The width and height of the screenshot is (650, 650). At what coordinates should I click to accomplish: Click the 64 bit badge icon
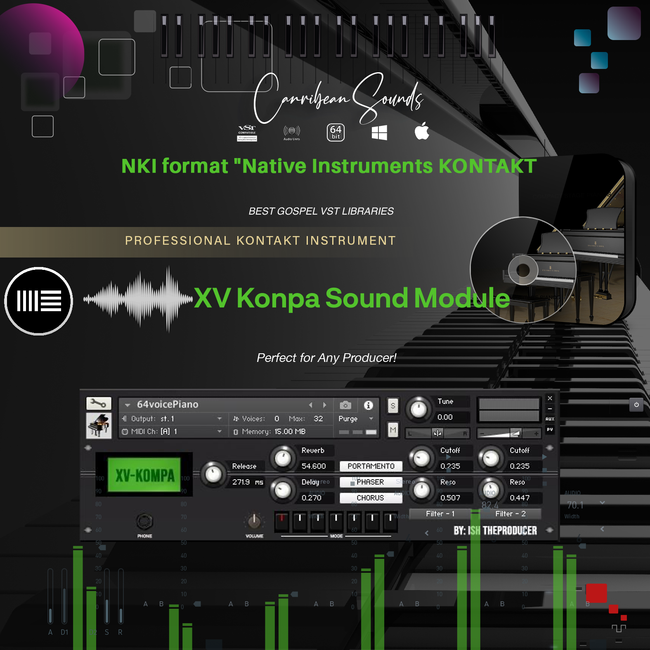coord(336,132)
